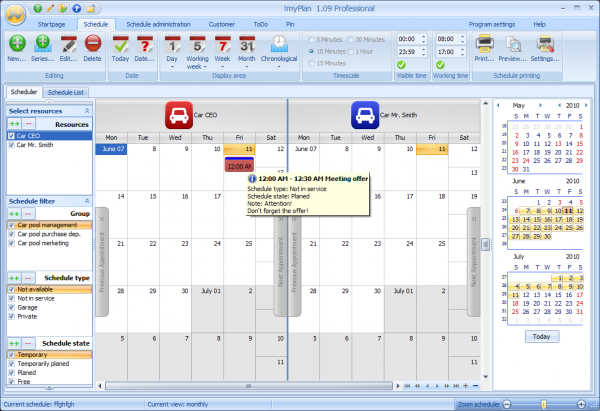Select the 15 Minutes timescale radio
The image size is (600, 411).
[x=311, y=63]
